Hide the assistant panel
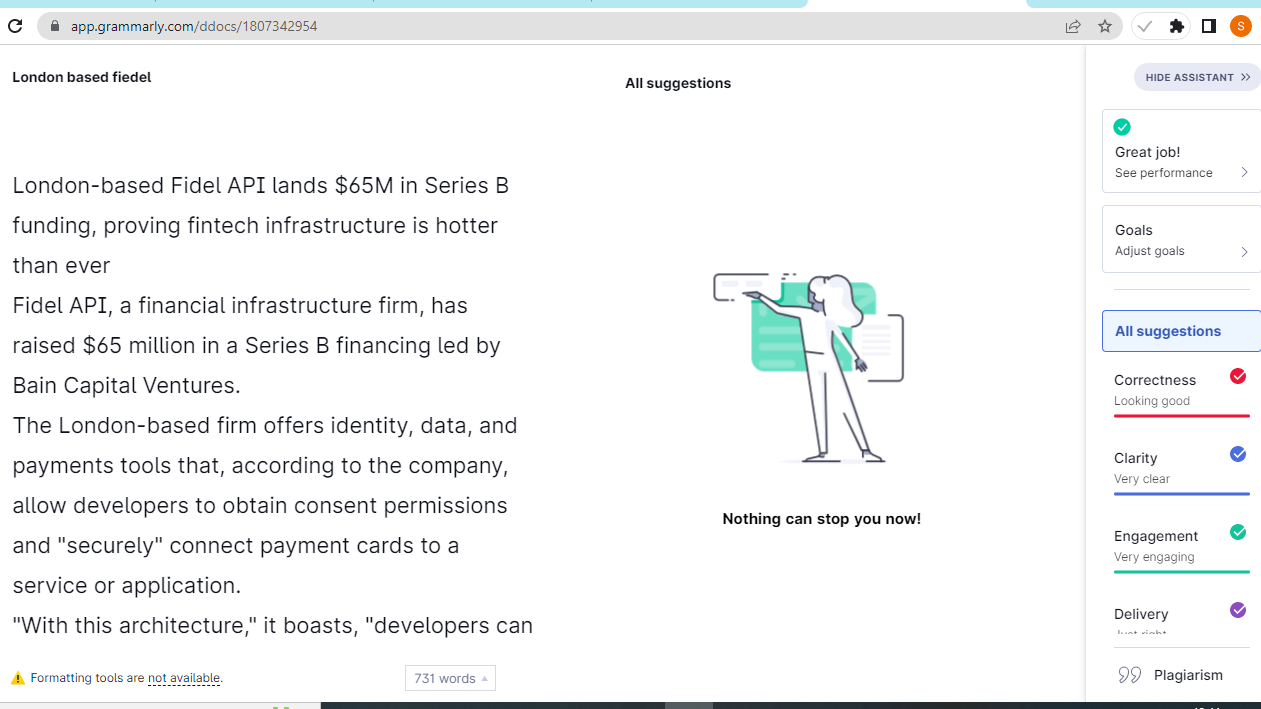The width and height of the screenshot is (1261, 709). (x=1197, y=77)
